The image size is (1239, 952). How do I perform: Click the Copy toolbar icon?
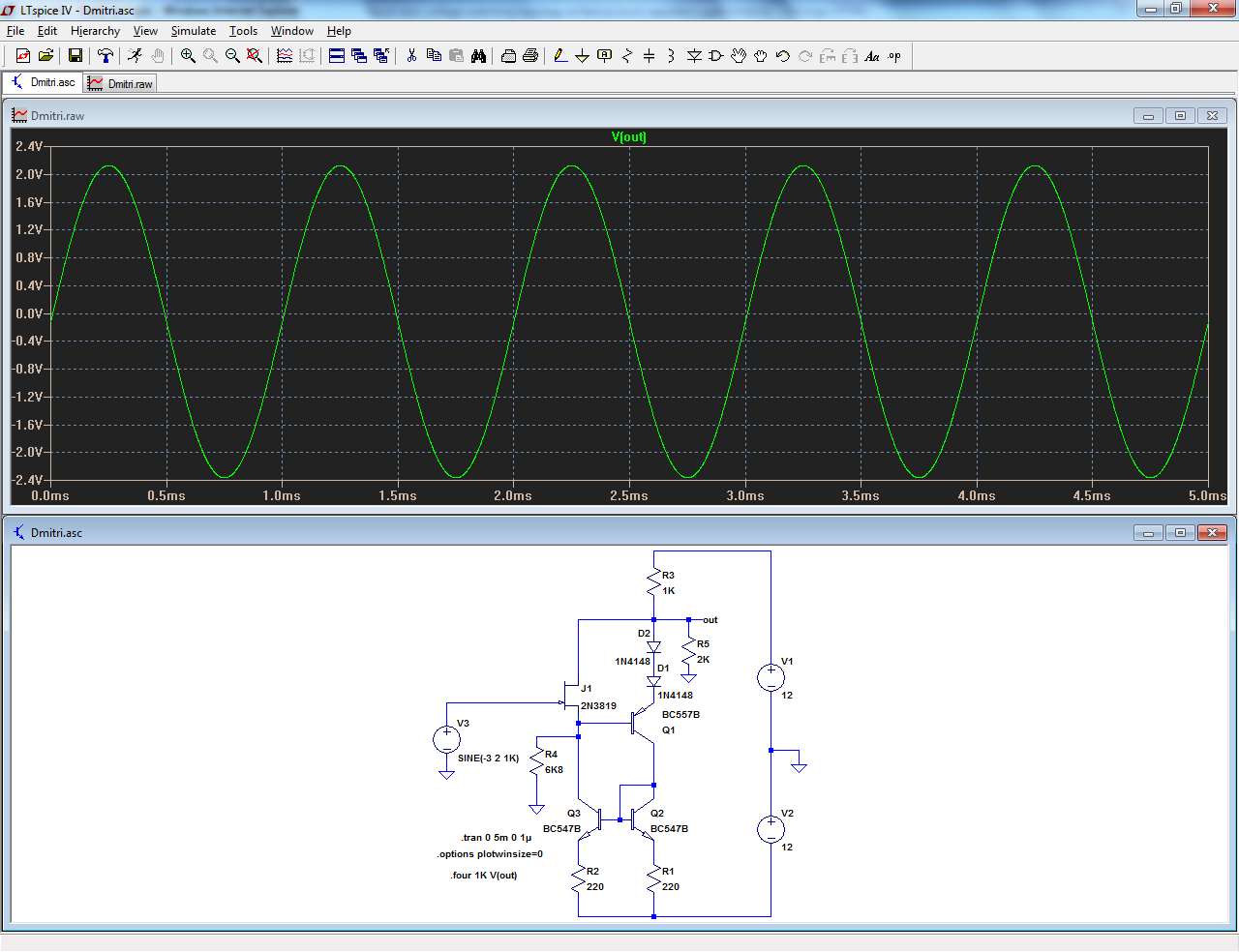click(x=434, y=56)
